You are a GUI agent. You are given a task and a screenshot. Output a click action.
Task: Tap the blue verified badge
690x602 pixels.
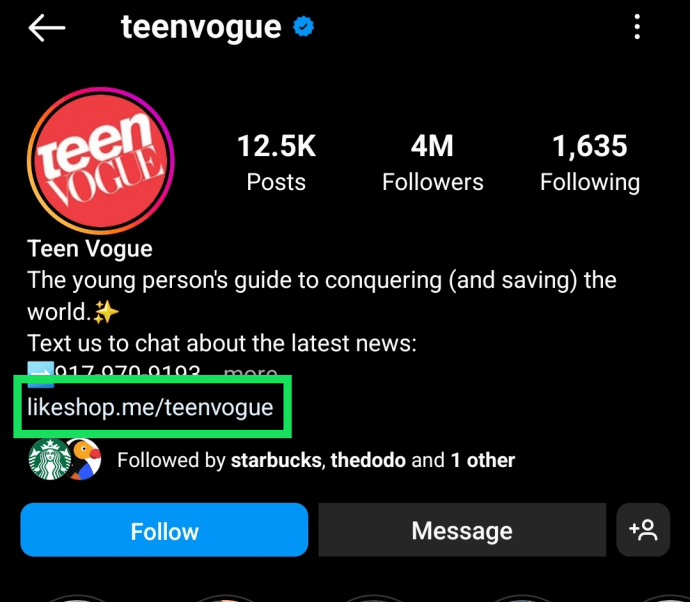click(304, 27)
